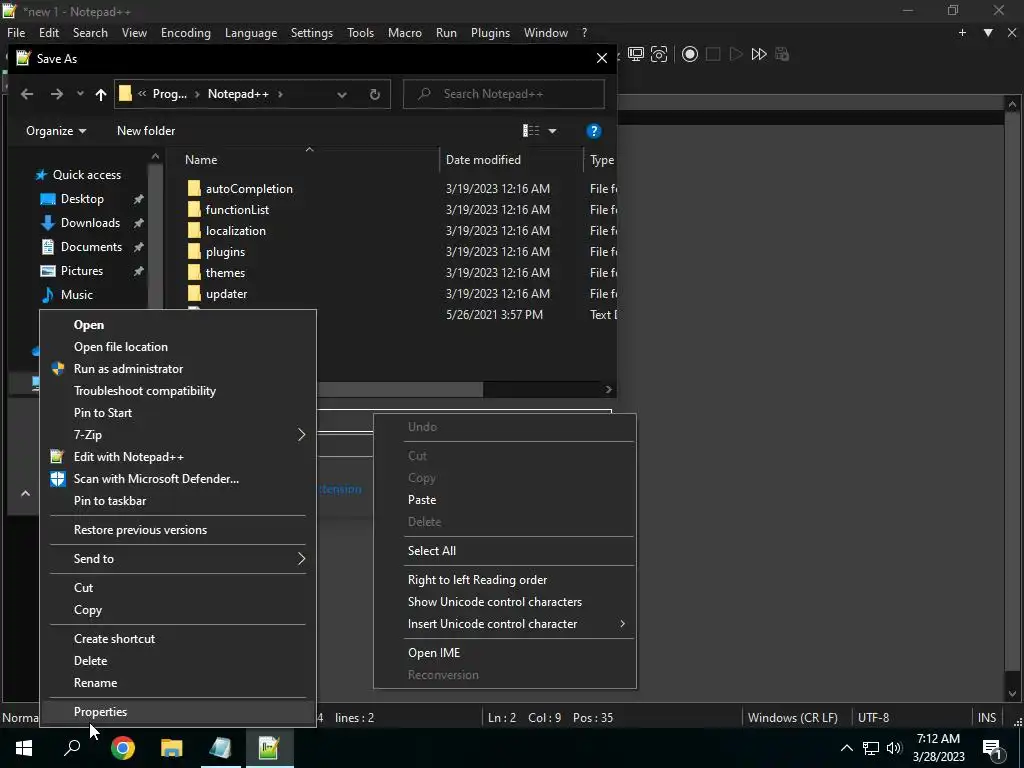1024x768 pixels.
Task: Start macro recording with the record icon
Action: pos(690,54)
